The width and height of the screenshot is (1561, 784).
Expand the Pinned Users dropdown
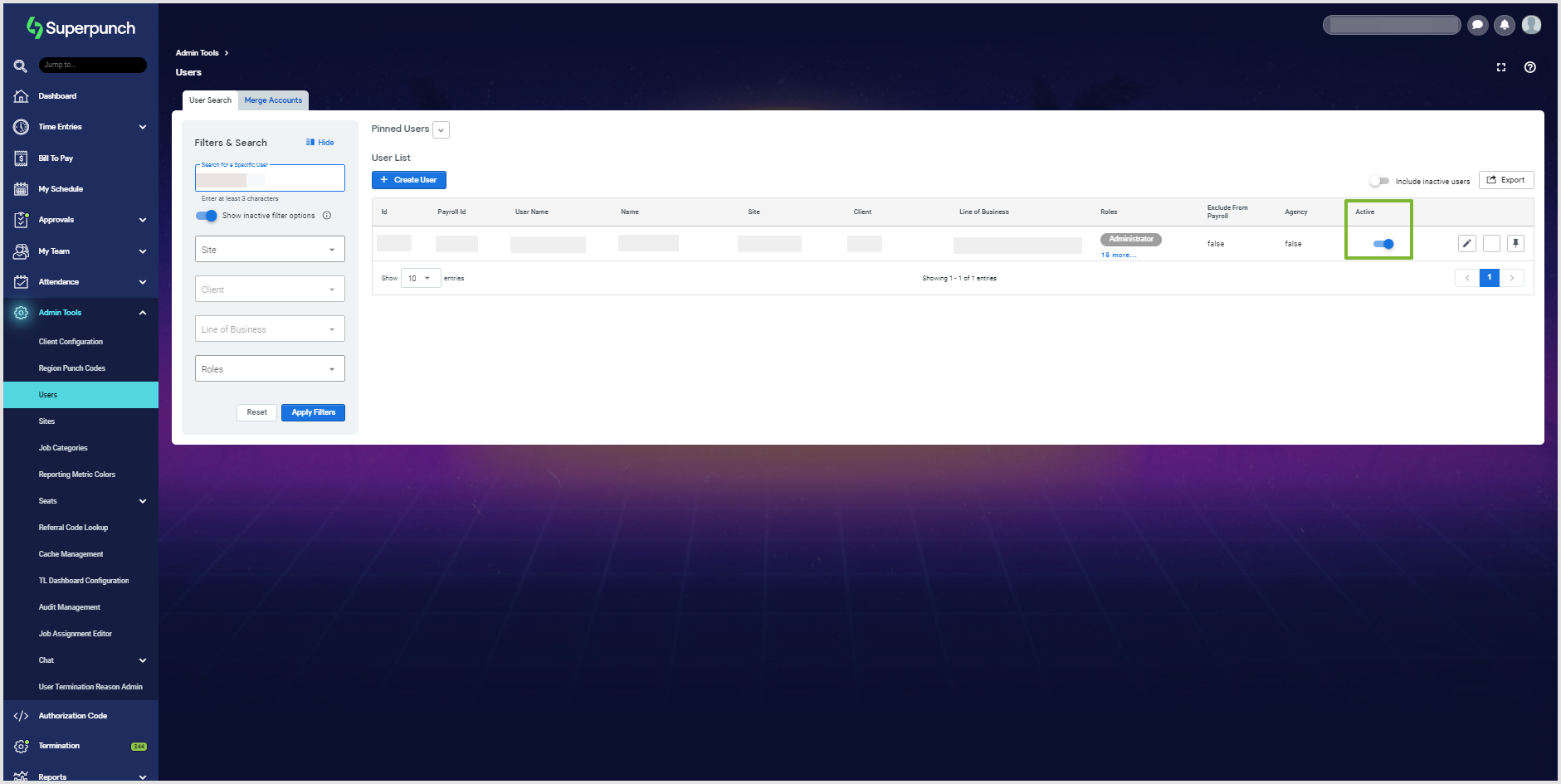click(441, 129)
